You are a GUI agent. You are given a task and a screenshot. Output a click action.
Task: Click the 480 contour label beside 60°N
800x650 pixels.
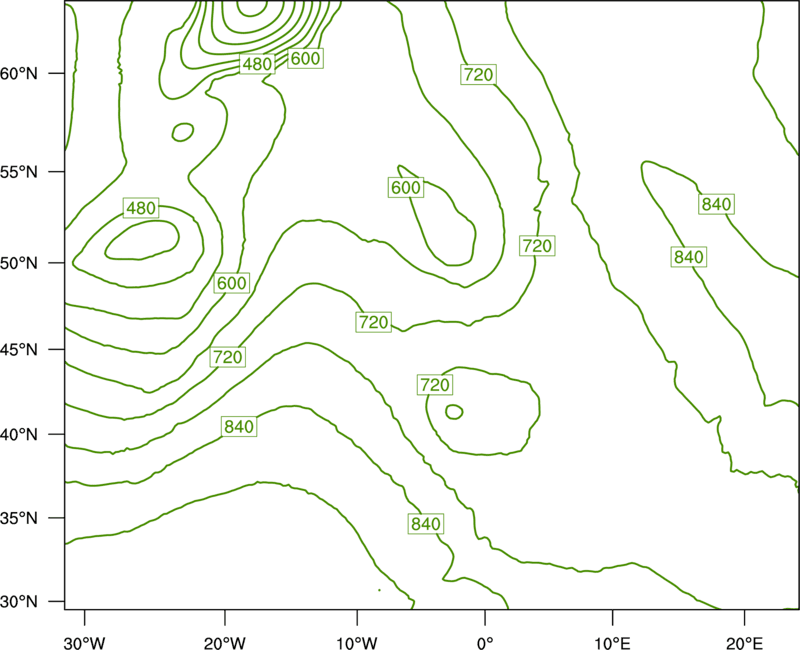(257, 64)
